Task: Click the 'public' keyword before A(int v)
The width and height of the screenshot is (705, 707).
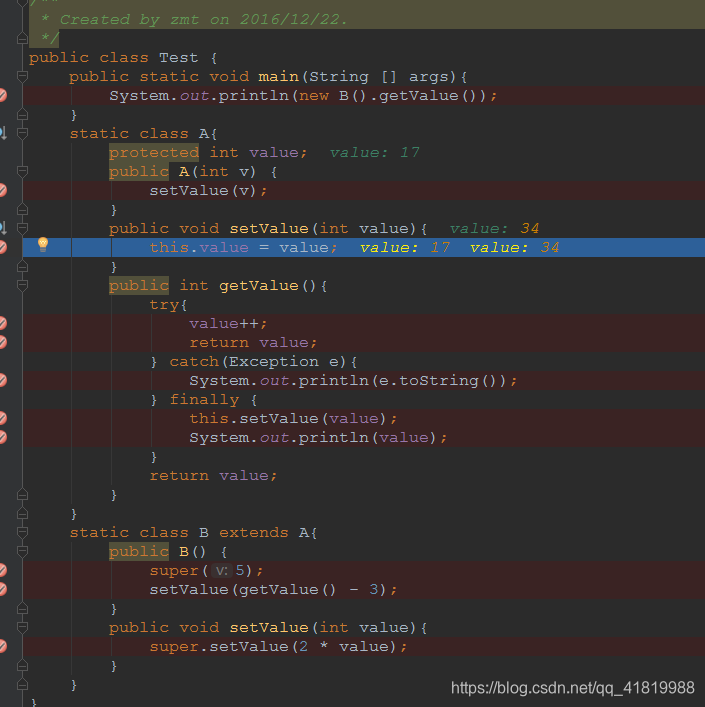Action: point(139,171)
